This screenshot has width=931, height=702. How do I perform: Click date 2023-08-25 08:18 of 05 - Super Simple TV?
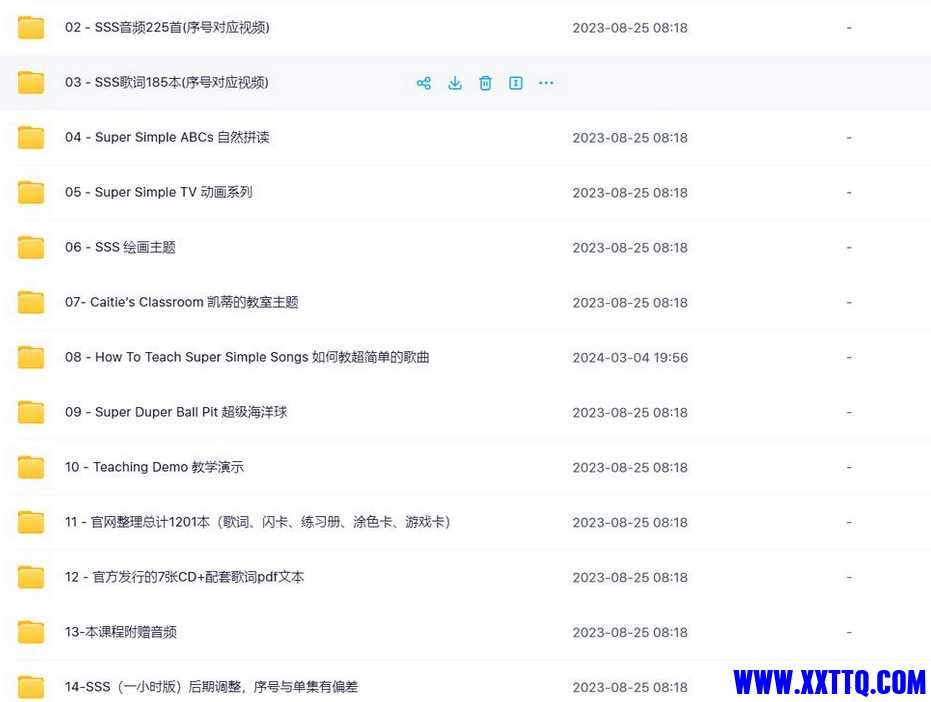coord(631,193)
